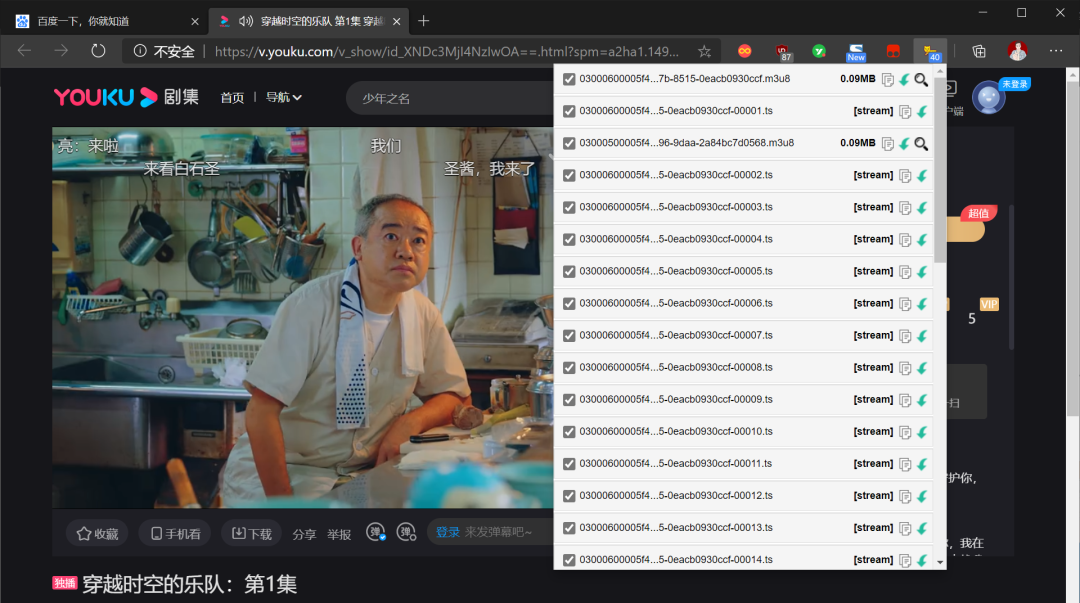Click the browser address bar URL
1080x603 pixels.
coord(446,52)
